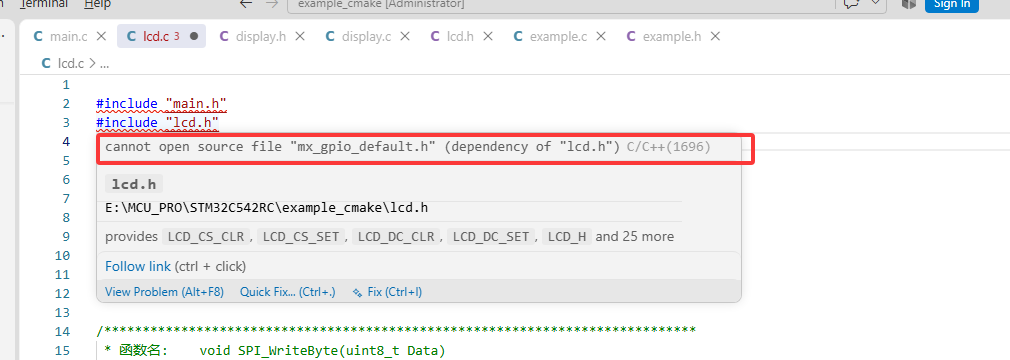Open the Help menu

pos(98,4)
